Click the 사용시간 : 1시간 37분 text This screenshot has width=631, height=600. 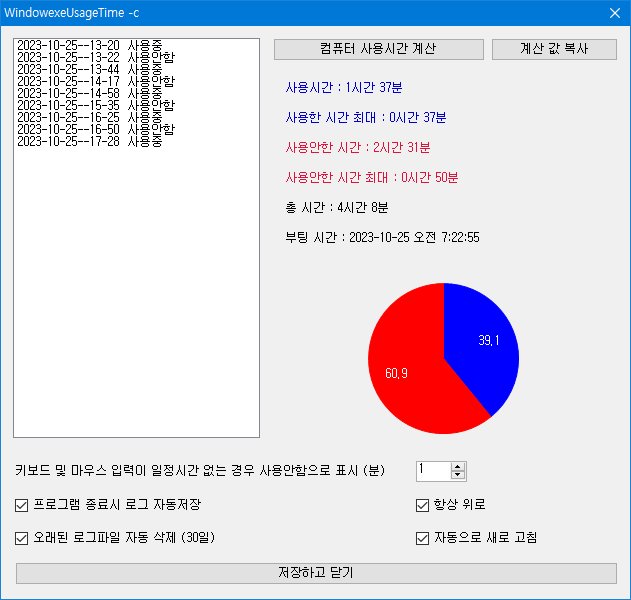[x=344, y=87]
